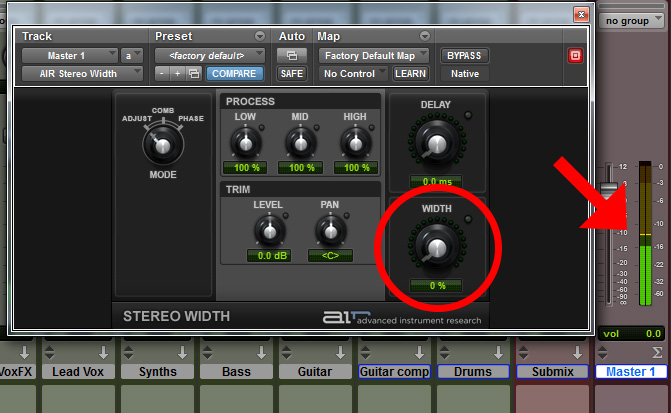671x413 pixels.
Task: Open the plugin settings select icon beside plus
Action: tap(193, 74)
